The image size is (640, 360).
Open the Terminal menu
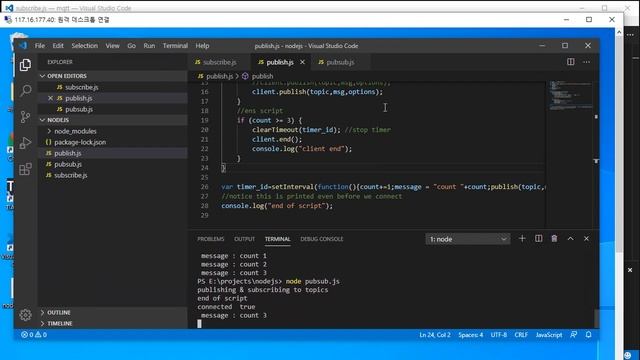[175, 46]
